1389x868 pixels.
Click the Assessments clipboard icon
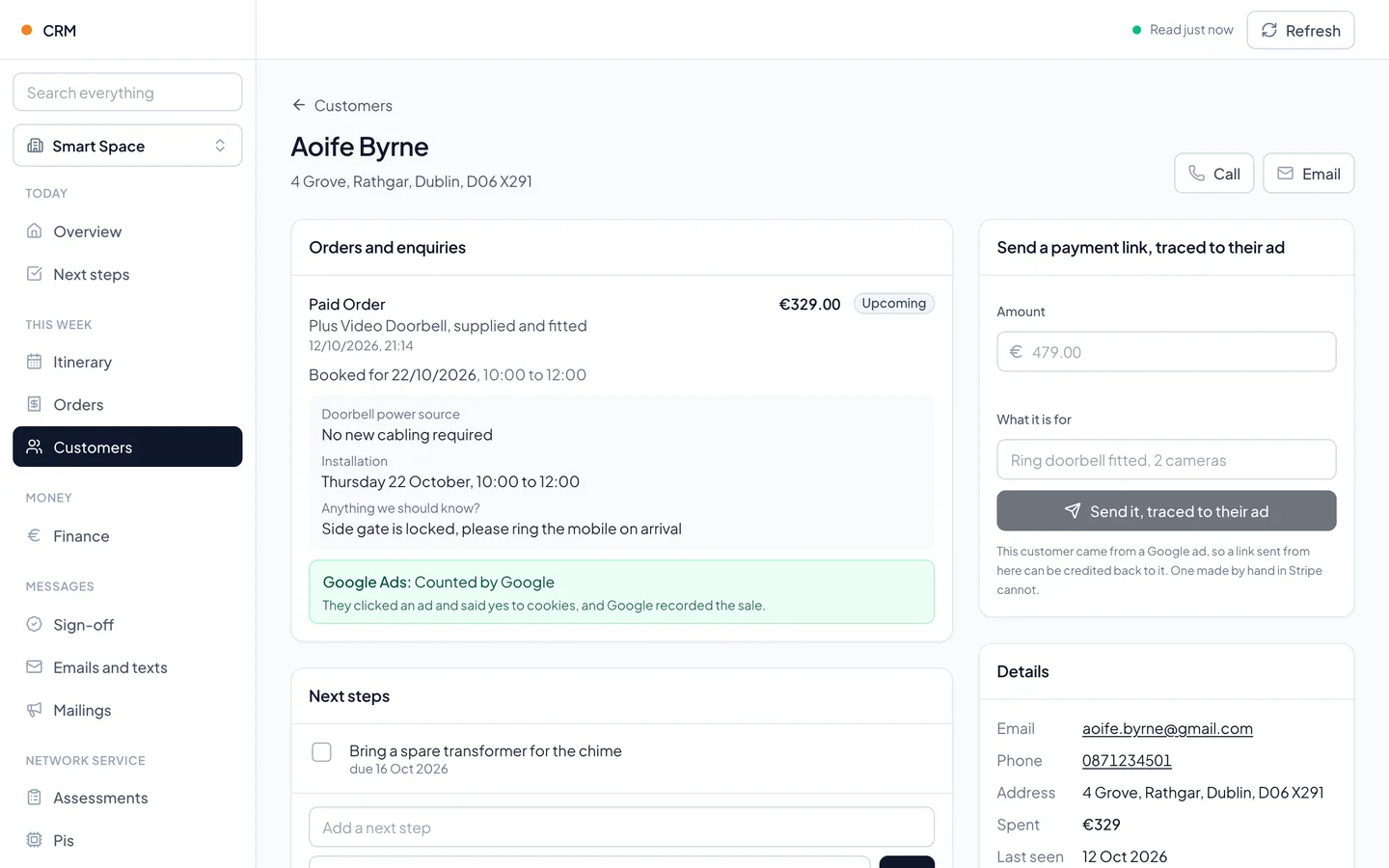(x=35, y=798)
